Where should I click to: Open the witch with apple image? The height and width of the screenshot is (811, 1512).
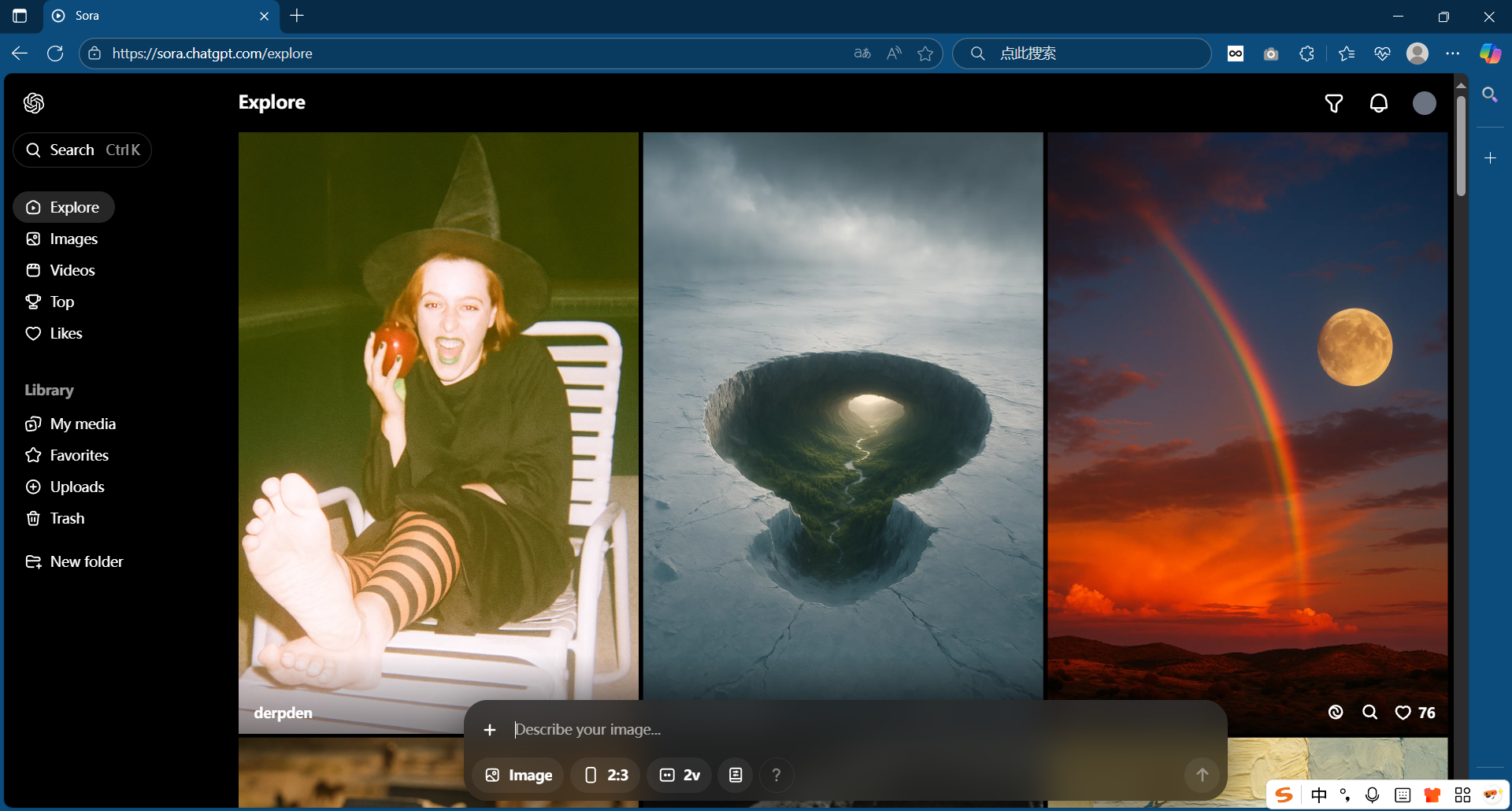(x=439, y=432)
